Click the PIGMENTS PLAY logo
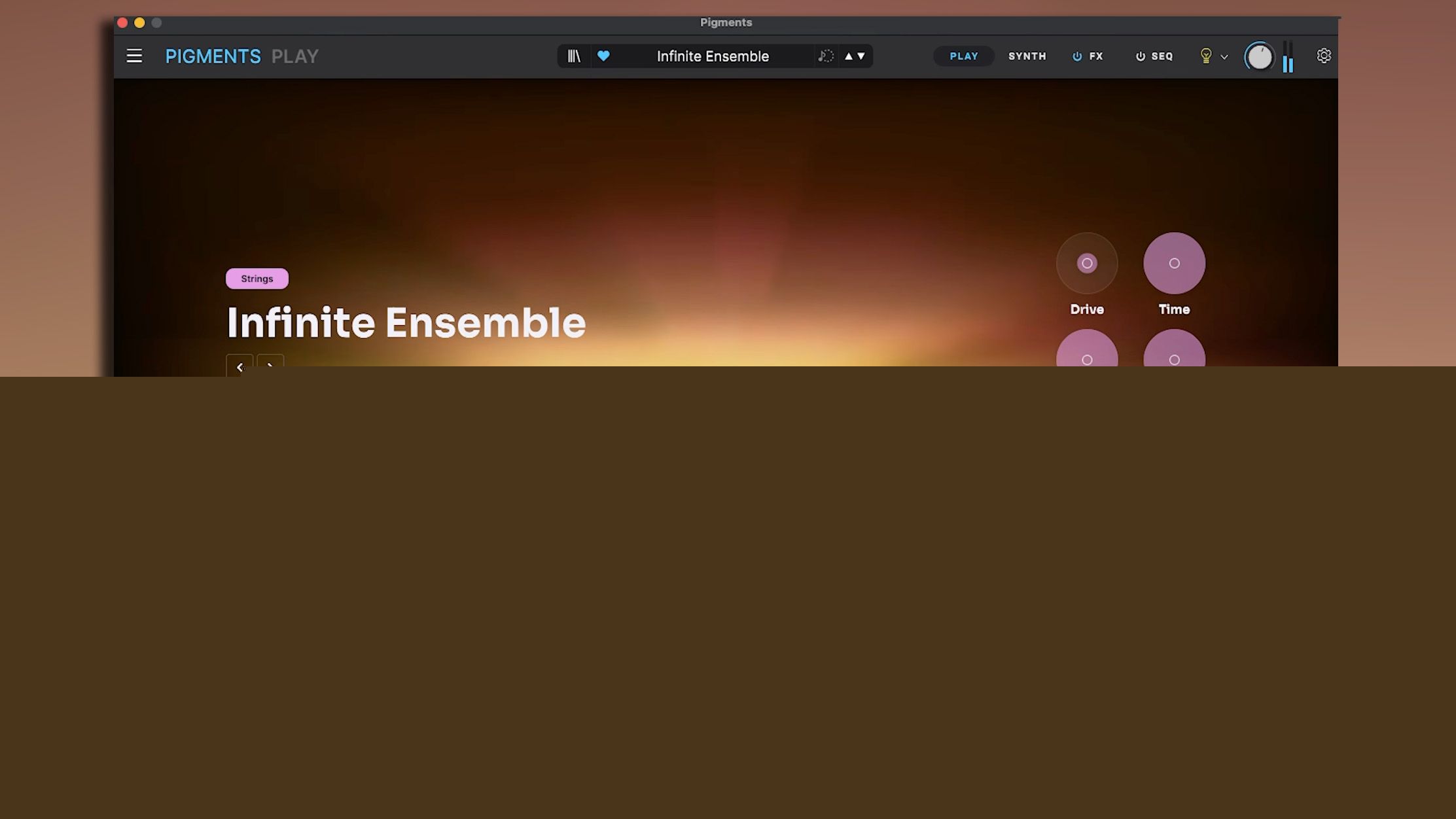The image size is (1456, 819). click(242, 56)
